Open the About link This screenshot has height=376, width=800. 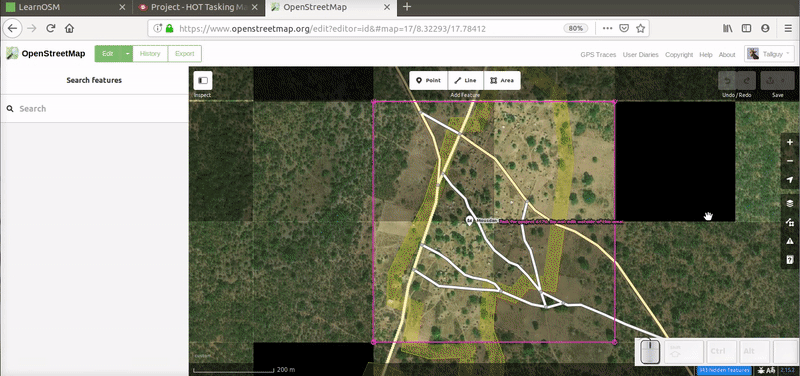point(727,55)
